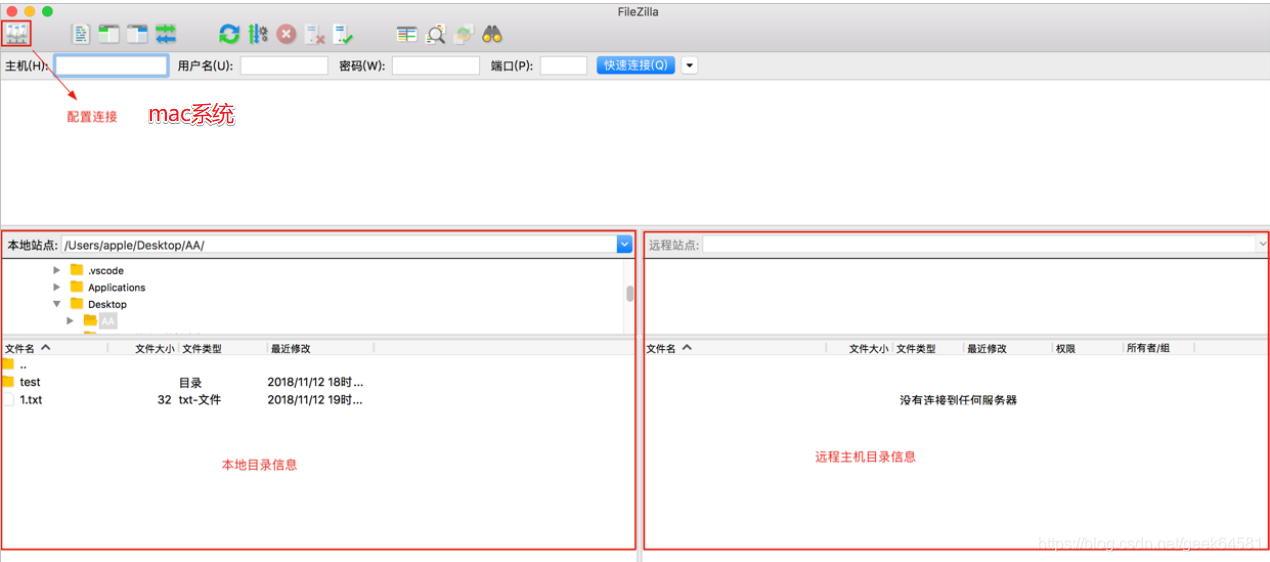1270x562 pixels.
Task: Refresh the file and folder lists
Action: coord(230,34)
